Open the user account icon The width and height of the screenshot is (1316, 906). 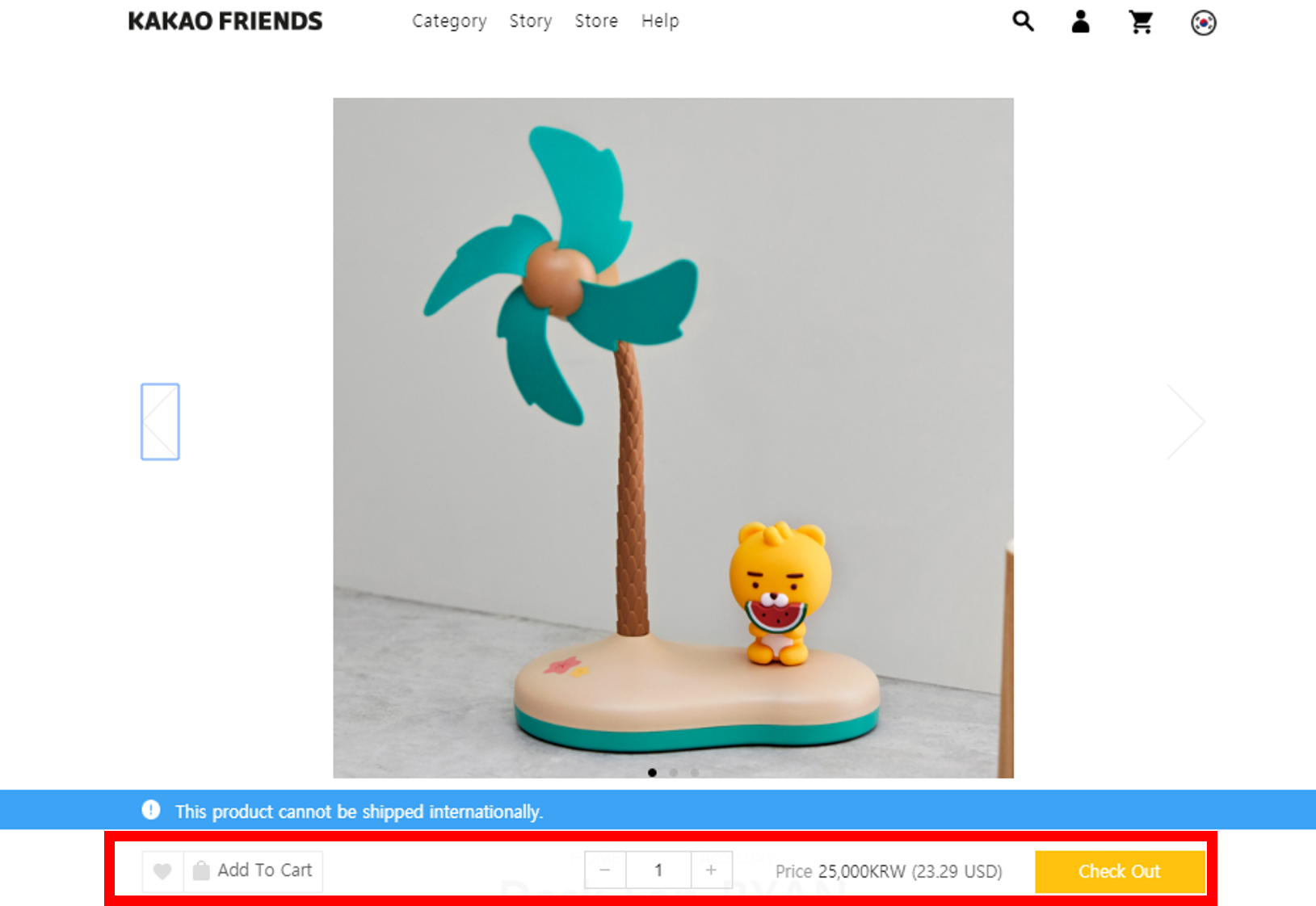(x=1081, y=22)
